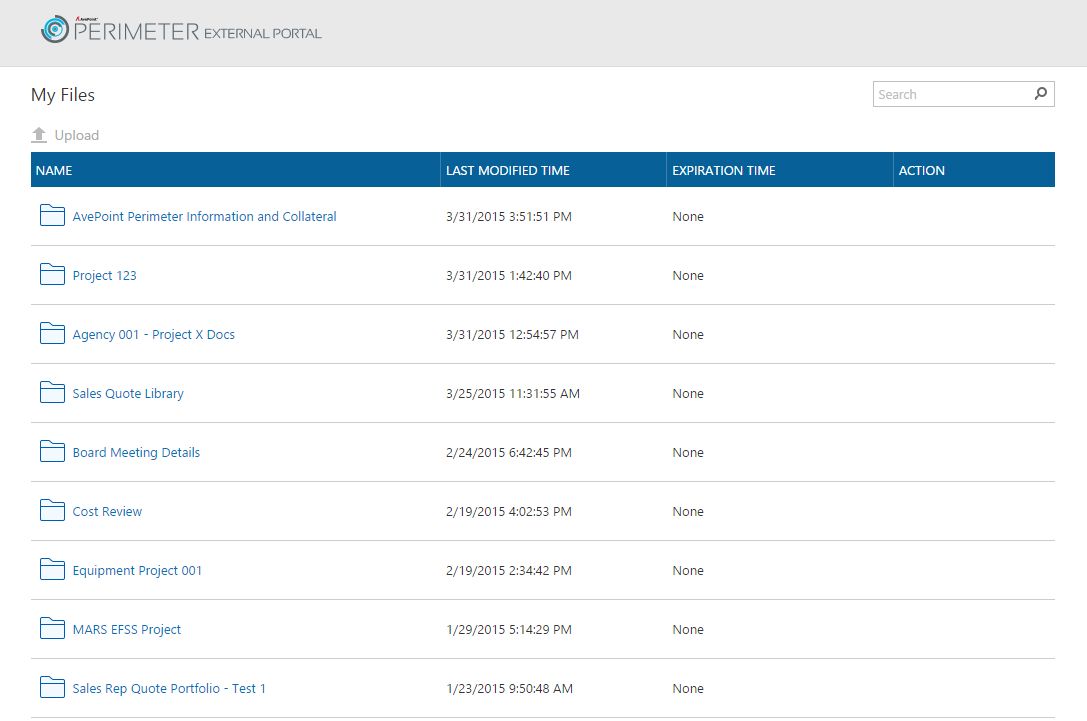This screenshot has height=721, width=1087.
Task: Sort by Last Modified Time column header
Action: click(508, 171)
